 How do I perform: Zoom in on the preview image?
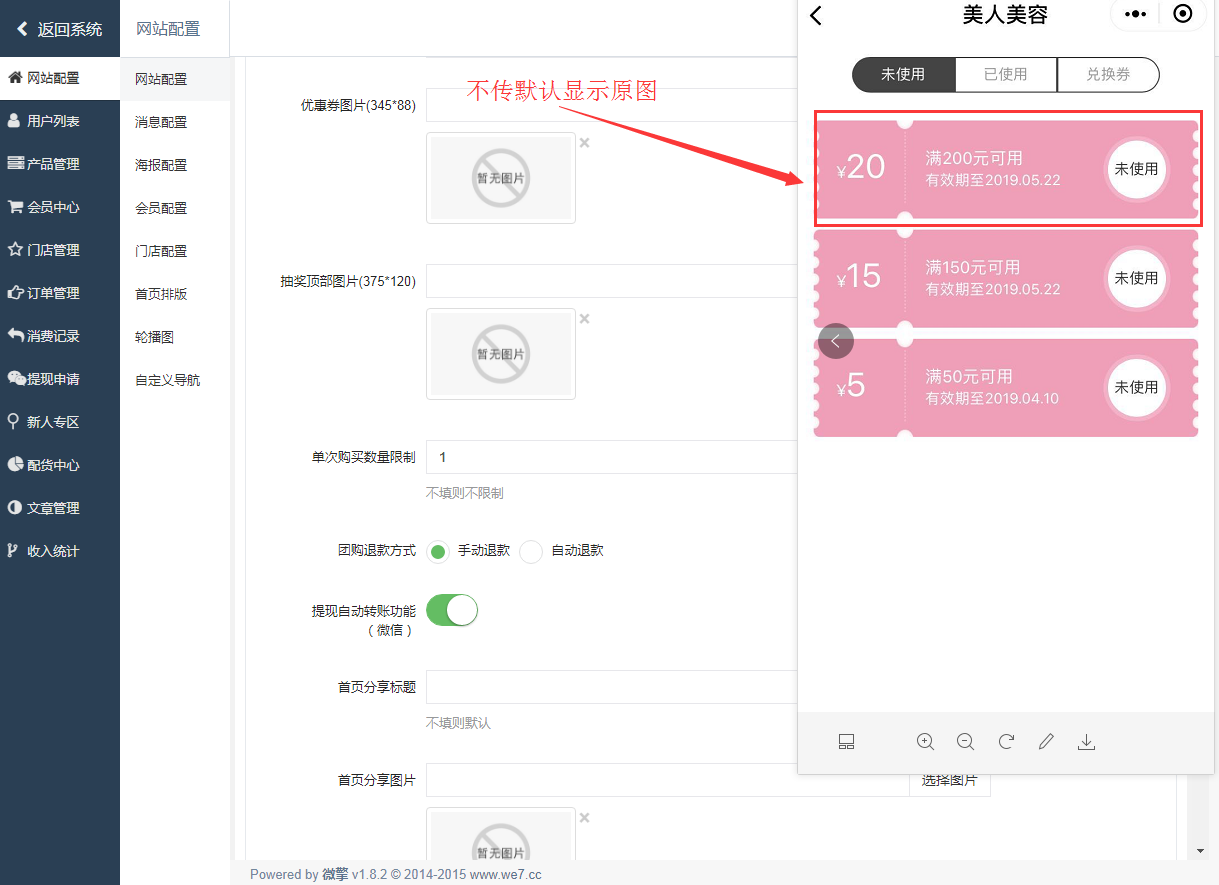(x=925, y=742)
